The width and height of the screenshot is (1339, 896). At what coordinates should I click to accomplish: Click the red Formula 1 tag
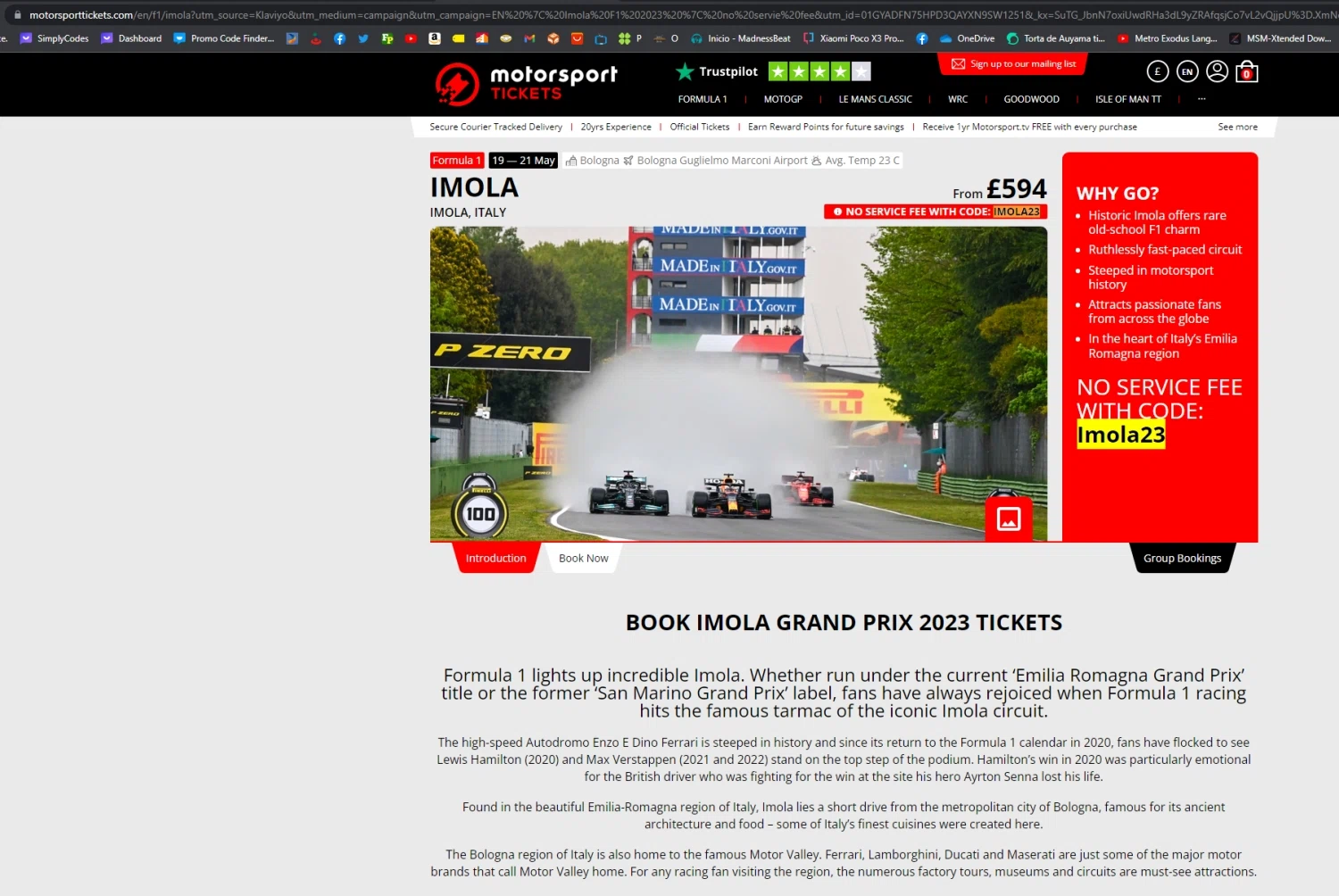coord(457,161)
